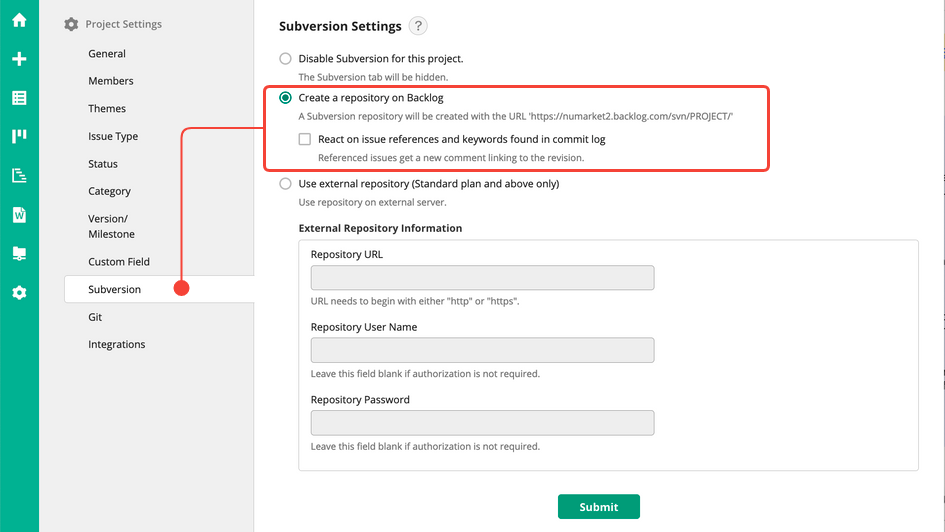Open the Files folder icon
The image size is (945, 532).
coord(19,254)
